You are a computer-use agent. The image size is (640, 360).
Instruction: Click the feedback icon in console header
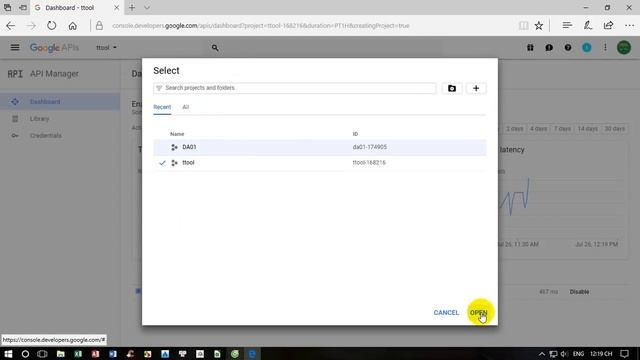549,48
